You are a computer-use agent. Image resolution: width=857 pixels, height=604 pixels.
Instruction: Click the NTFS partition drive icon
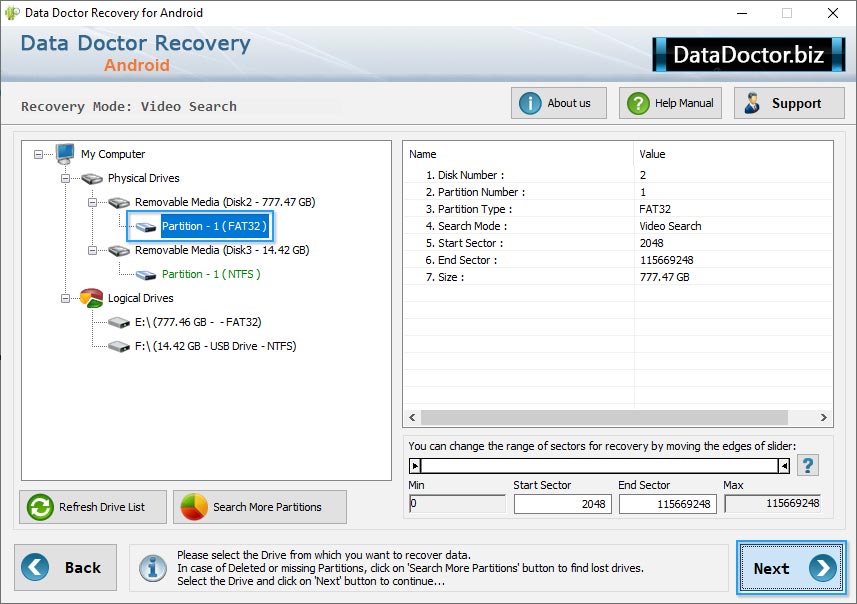coord(146,274)
